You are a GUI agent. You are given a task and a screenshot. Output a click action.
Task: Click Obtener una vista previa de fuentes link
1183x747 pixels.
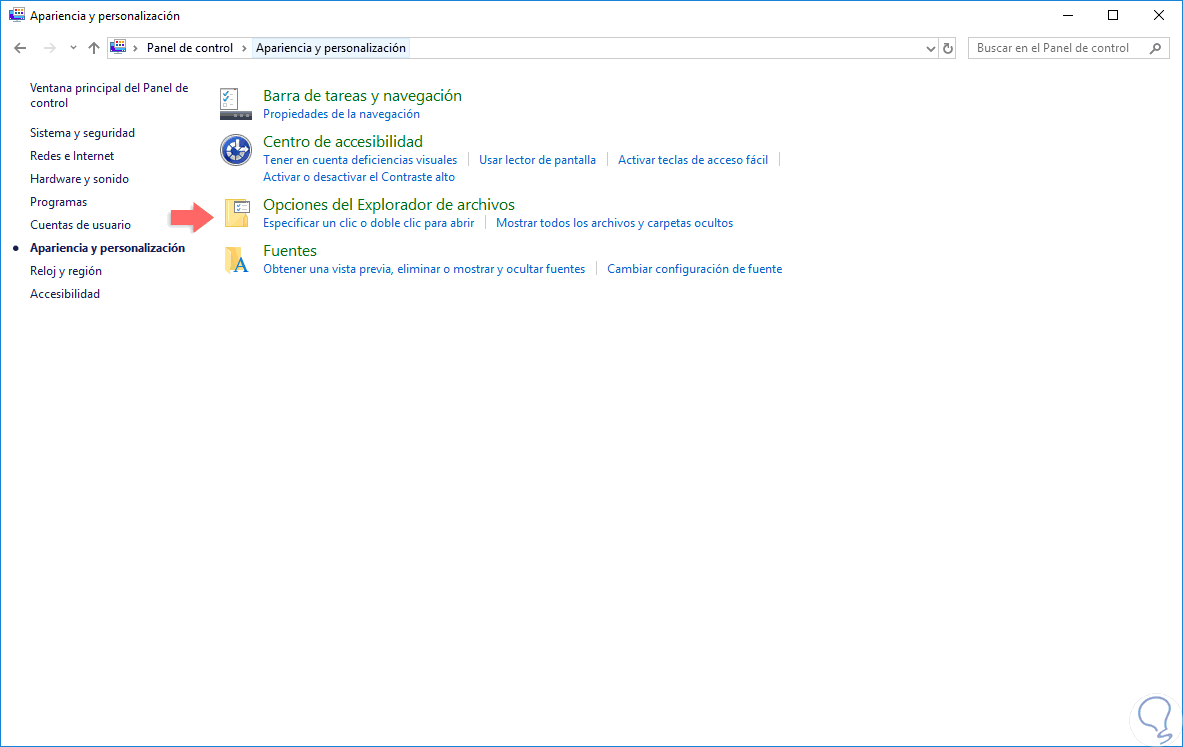coord(424,269)
